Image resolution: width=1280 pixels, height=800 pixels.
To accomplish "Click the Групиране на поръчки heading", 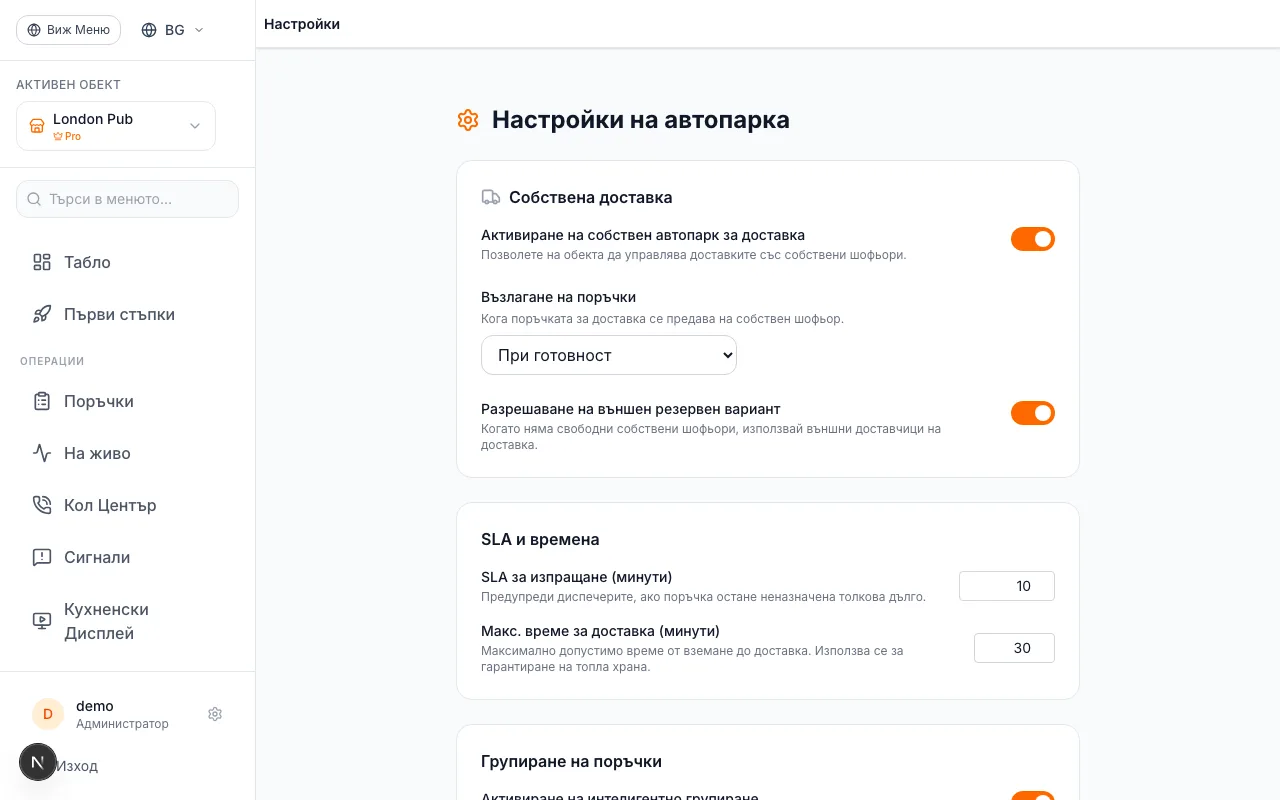I will 571,761.
